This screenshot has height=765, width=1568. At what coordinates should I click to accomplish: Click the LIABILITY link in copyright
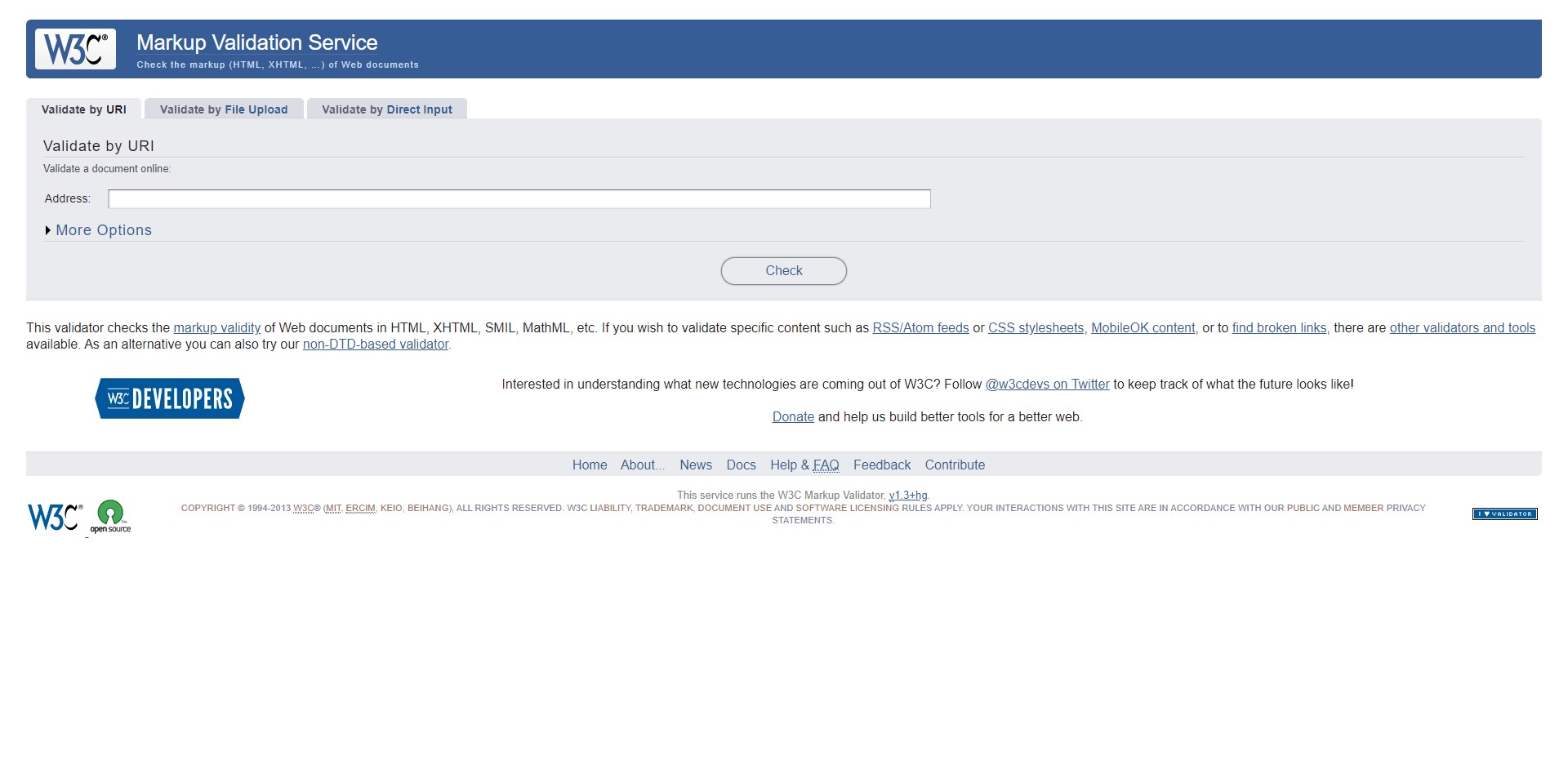pos(610,509)
